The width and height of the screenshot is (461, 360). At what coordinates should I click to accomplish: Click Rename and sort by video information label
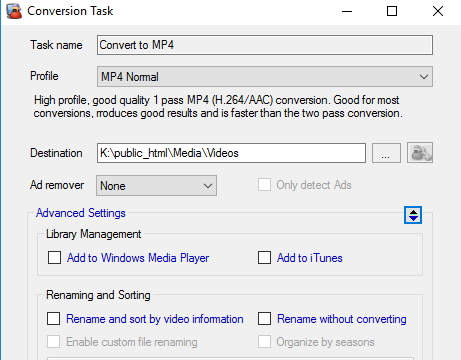click(x=155, y=319)
